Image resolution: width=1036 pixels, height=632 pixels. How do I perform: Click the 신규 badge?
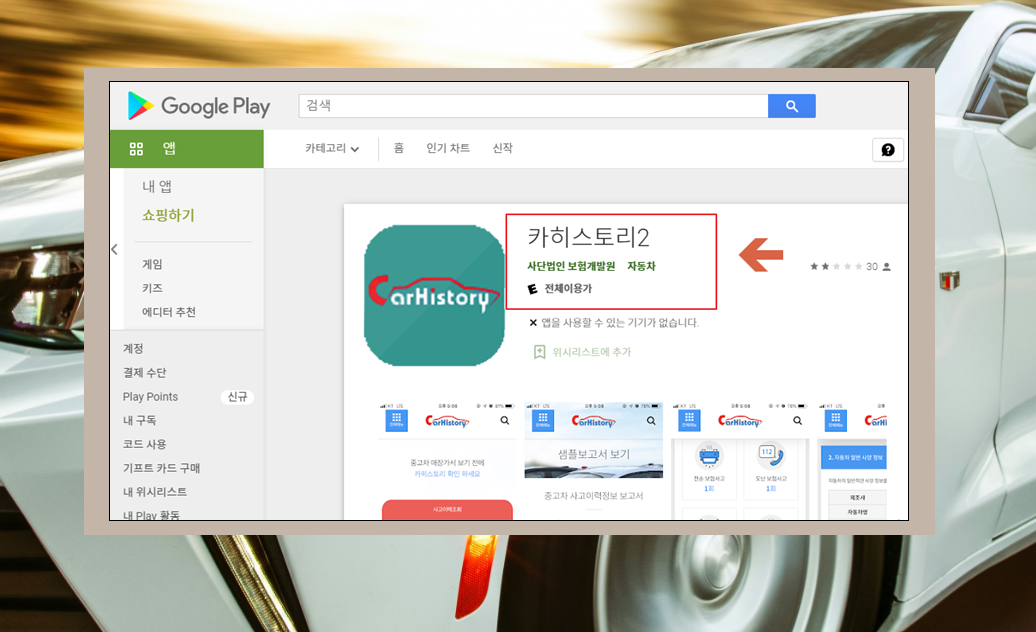(237, 396)
